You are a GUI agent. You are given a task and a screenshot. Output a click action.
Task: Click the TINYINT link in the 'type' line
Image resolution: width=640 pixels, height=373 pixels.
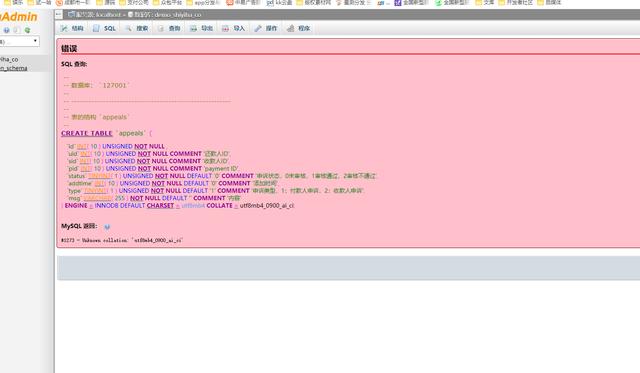pyautogui.click(x=96, y=191)
